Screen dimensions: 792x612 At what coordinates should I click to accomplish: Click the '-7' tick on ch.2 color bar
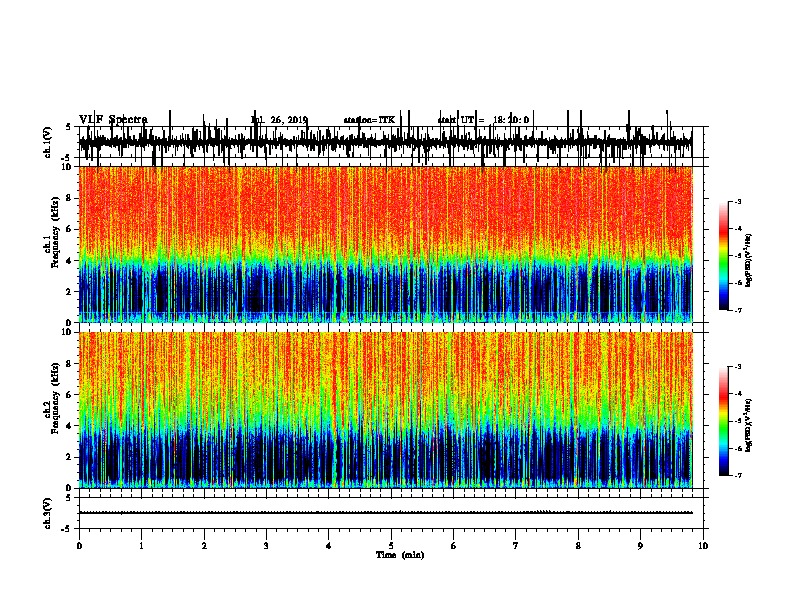tap(738, 475)
